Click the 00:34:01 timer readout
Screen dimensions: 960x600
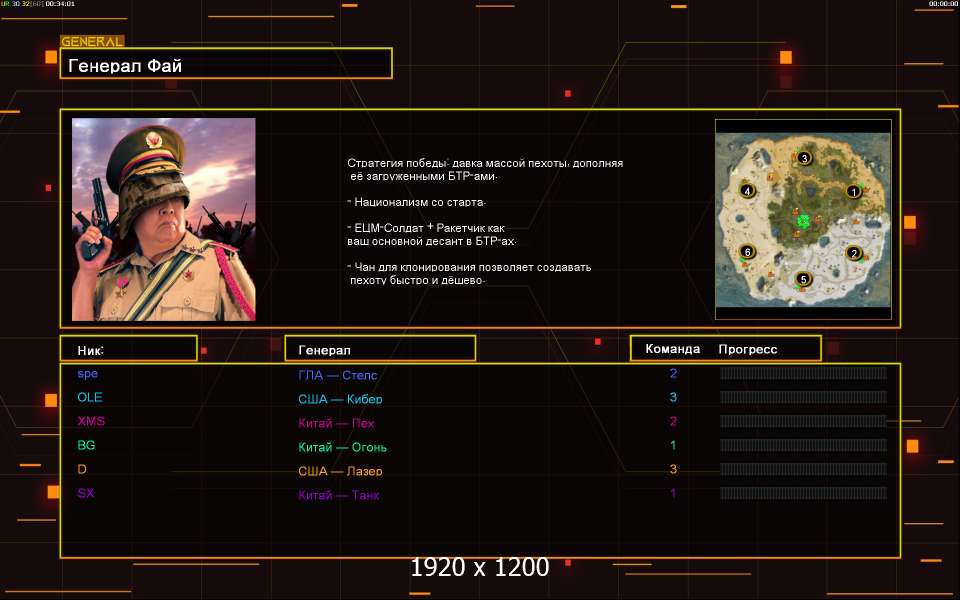60,4
